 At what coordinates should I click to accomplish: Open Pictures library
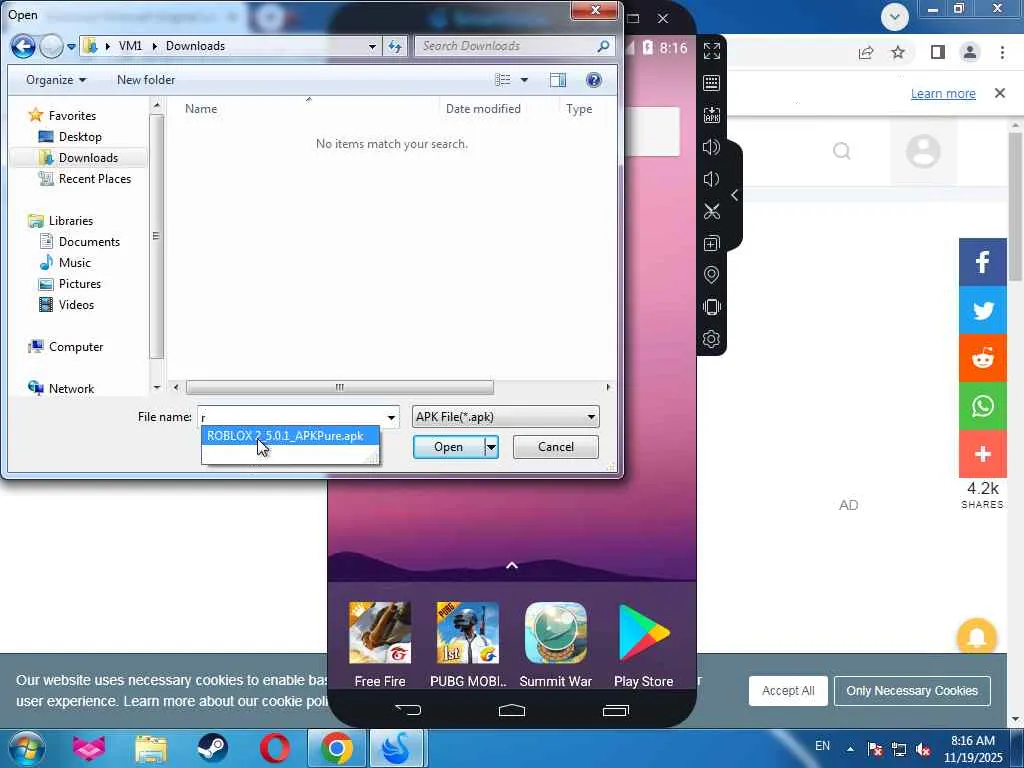pos(80,283)
